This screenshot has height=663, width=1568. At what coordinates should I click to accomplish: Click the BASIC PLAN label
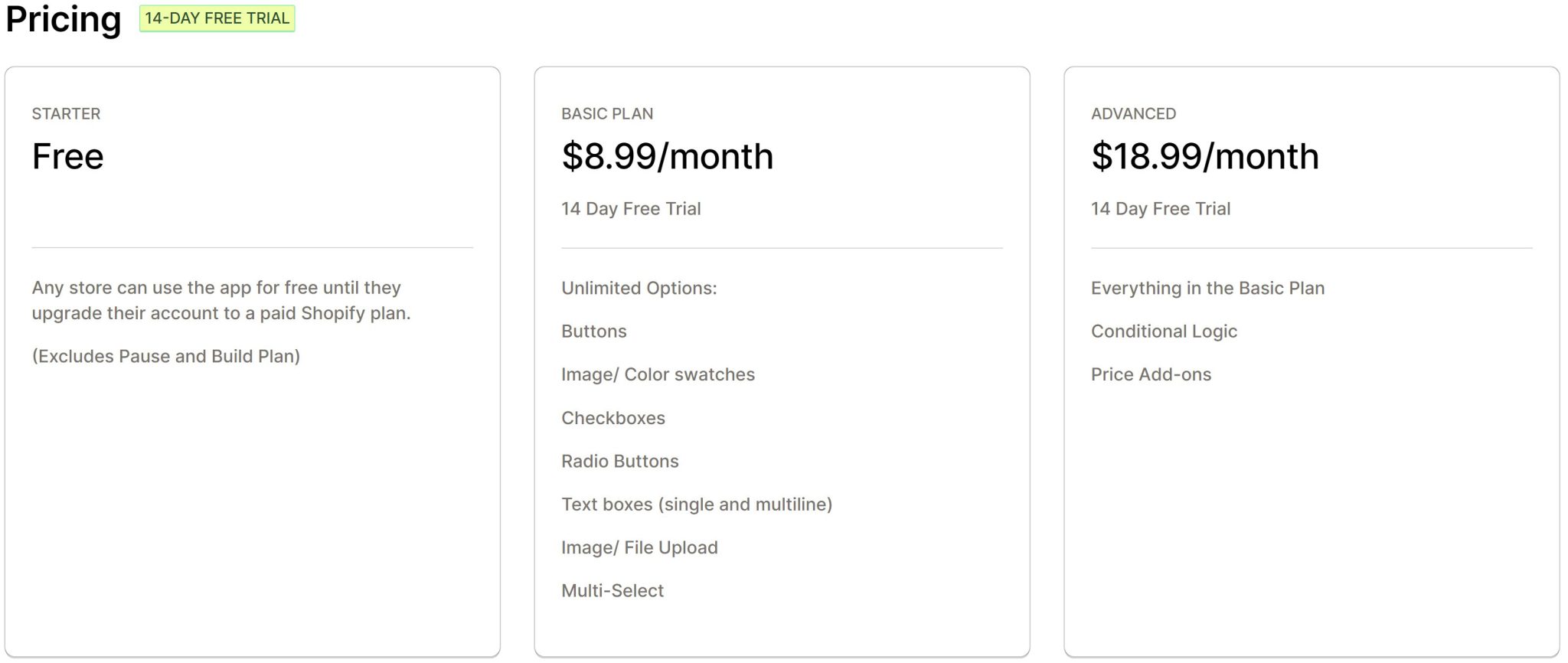[x=607, y=113]
